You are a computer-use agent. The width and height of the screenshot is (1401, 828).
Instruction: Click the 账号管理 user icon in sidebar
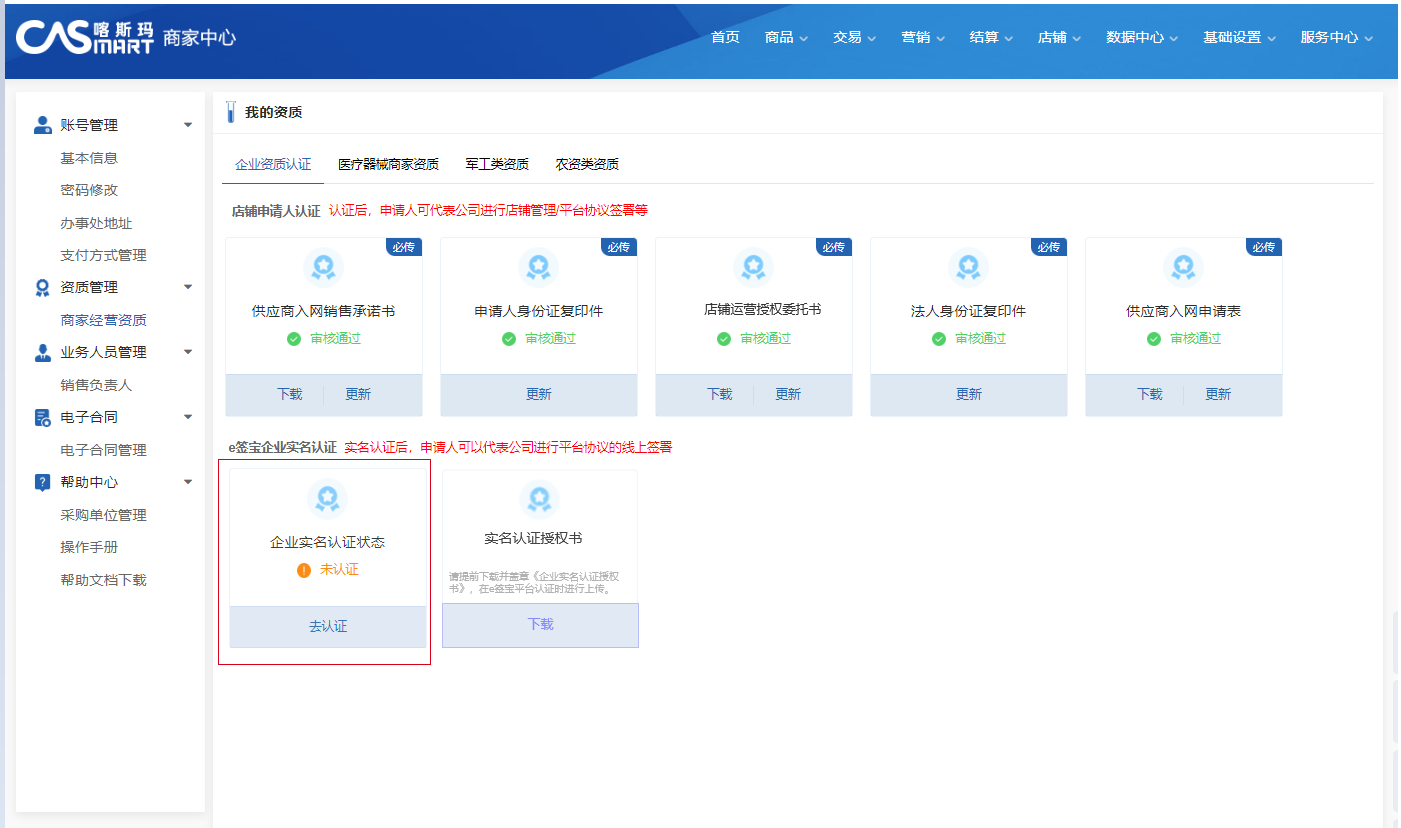42,125
